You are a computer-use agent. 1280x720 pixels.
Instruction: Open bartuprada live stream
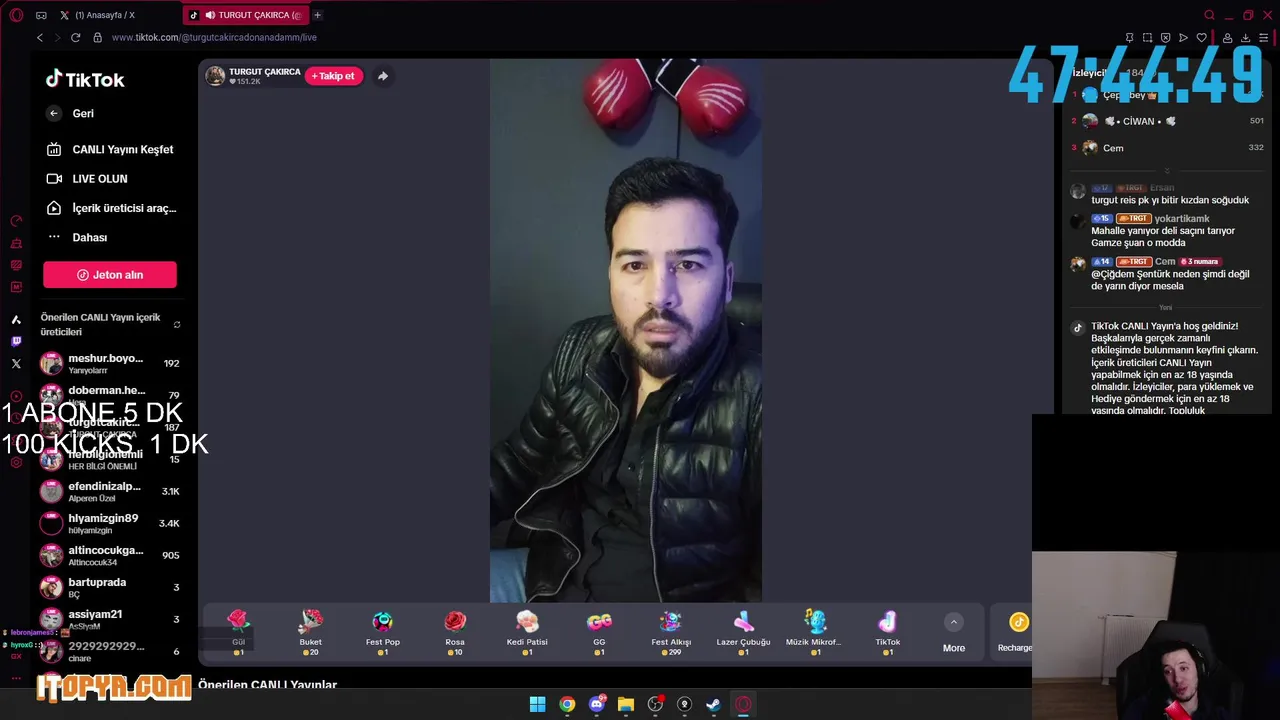pos(109,587)
